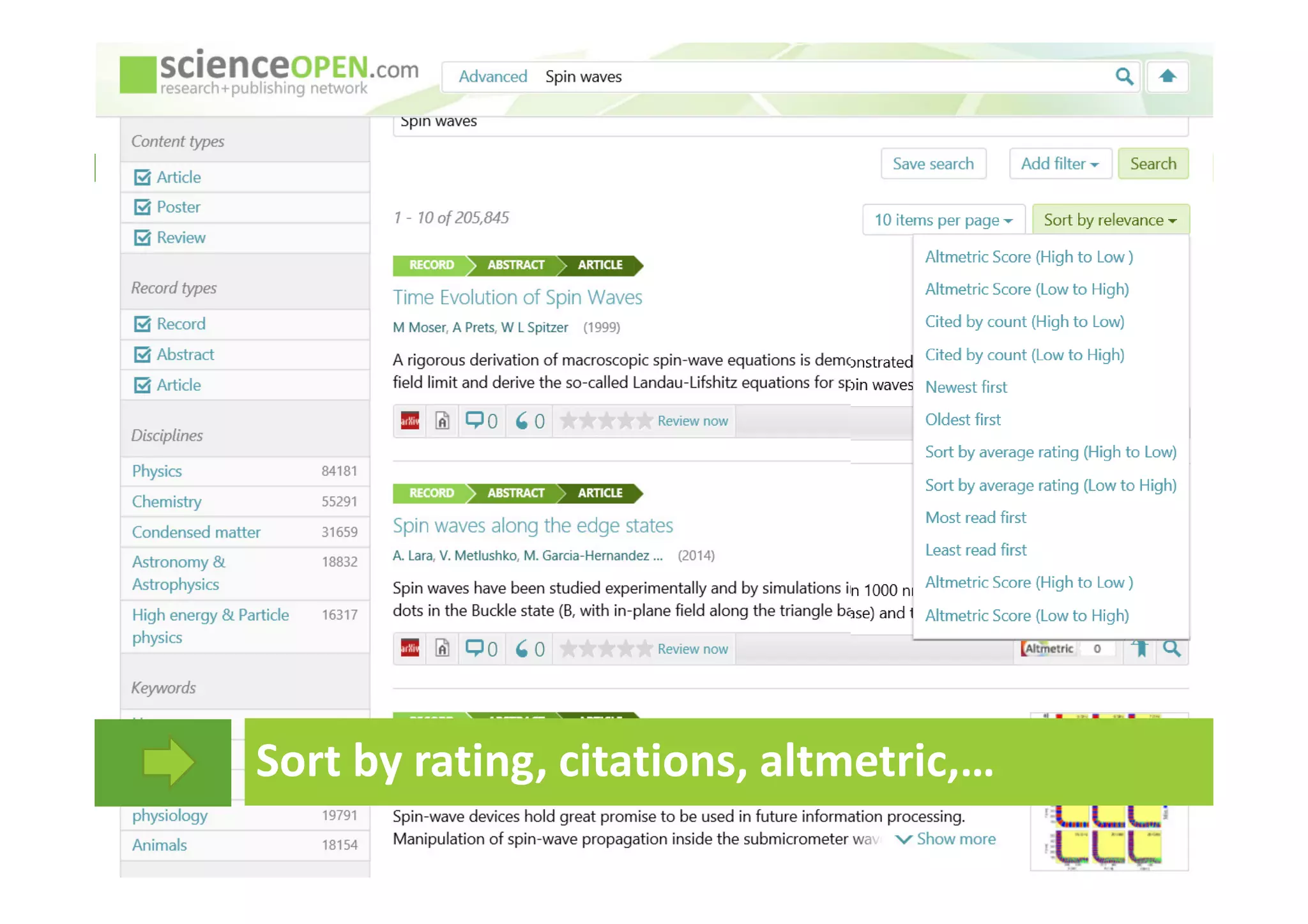Select first Altmetric Score (High to Low) option

pos(1029,257)
